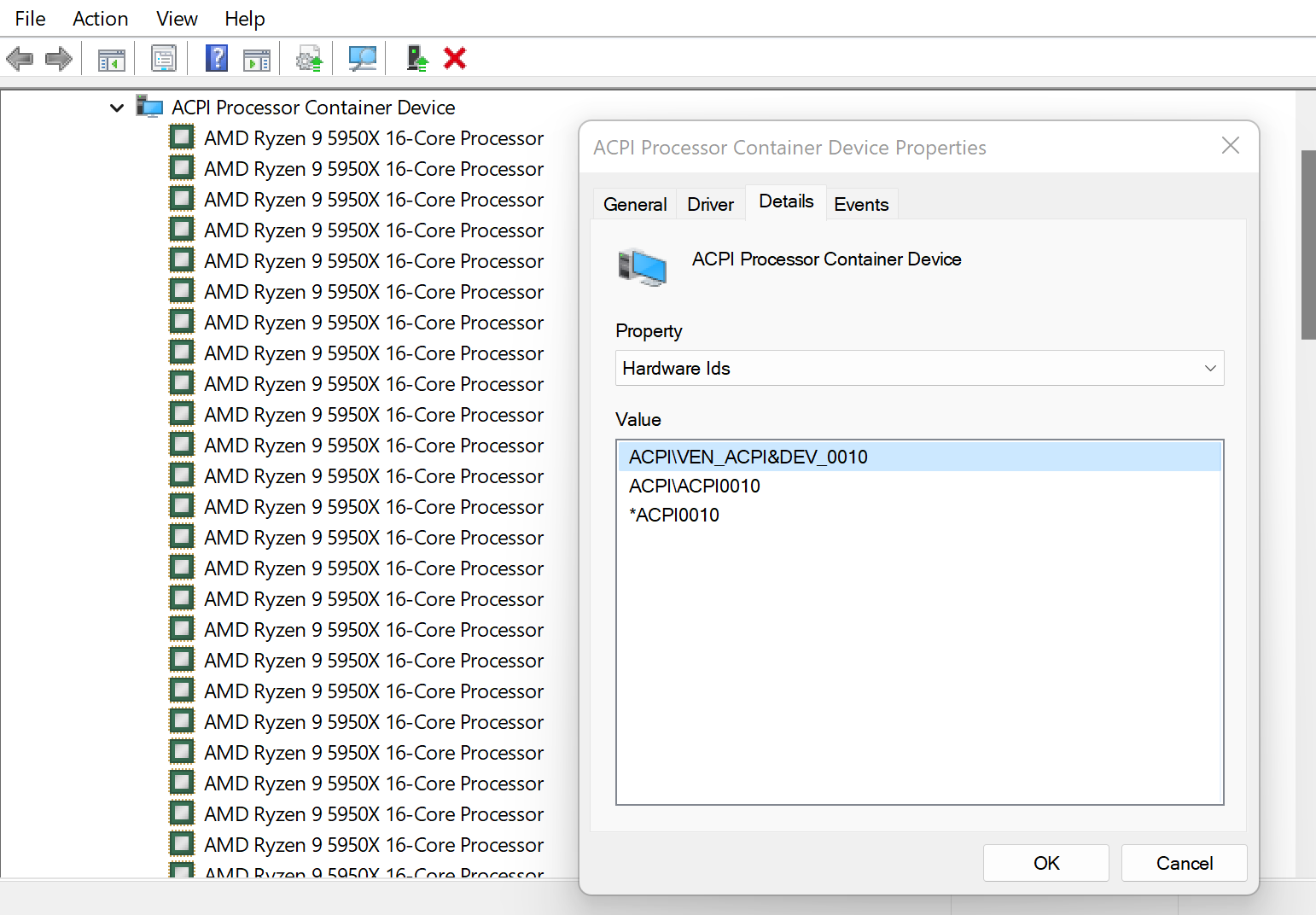Toggle the Show/Hide Action Pane icon
Viewport: 1316px width, 915px height.
pyautogui.click(x=256, y=59)
